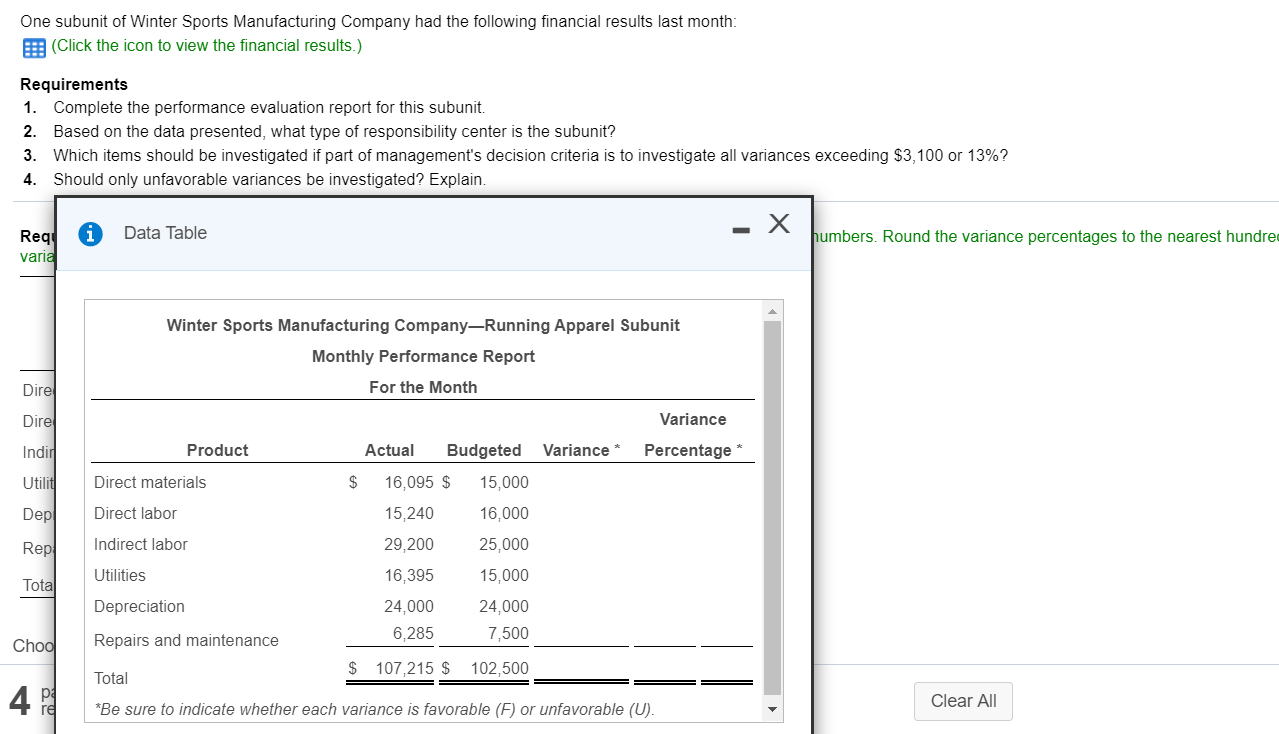Click the budgeted value 7,500
The width and height of the screenshot is (1279, 734).
[508, 633]
